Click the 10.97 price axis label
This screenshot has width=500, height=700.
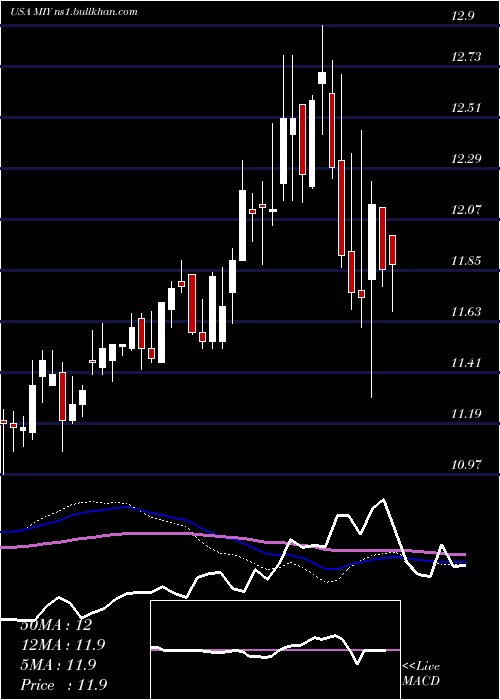pos(466,465)
